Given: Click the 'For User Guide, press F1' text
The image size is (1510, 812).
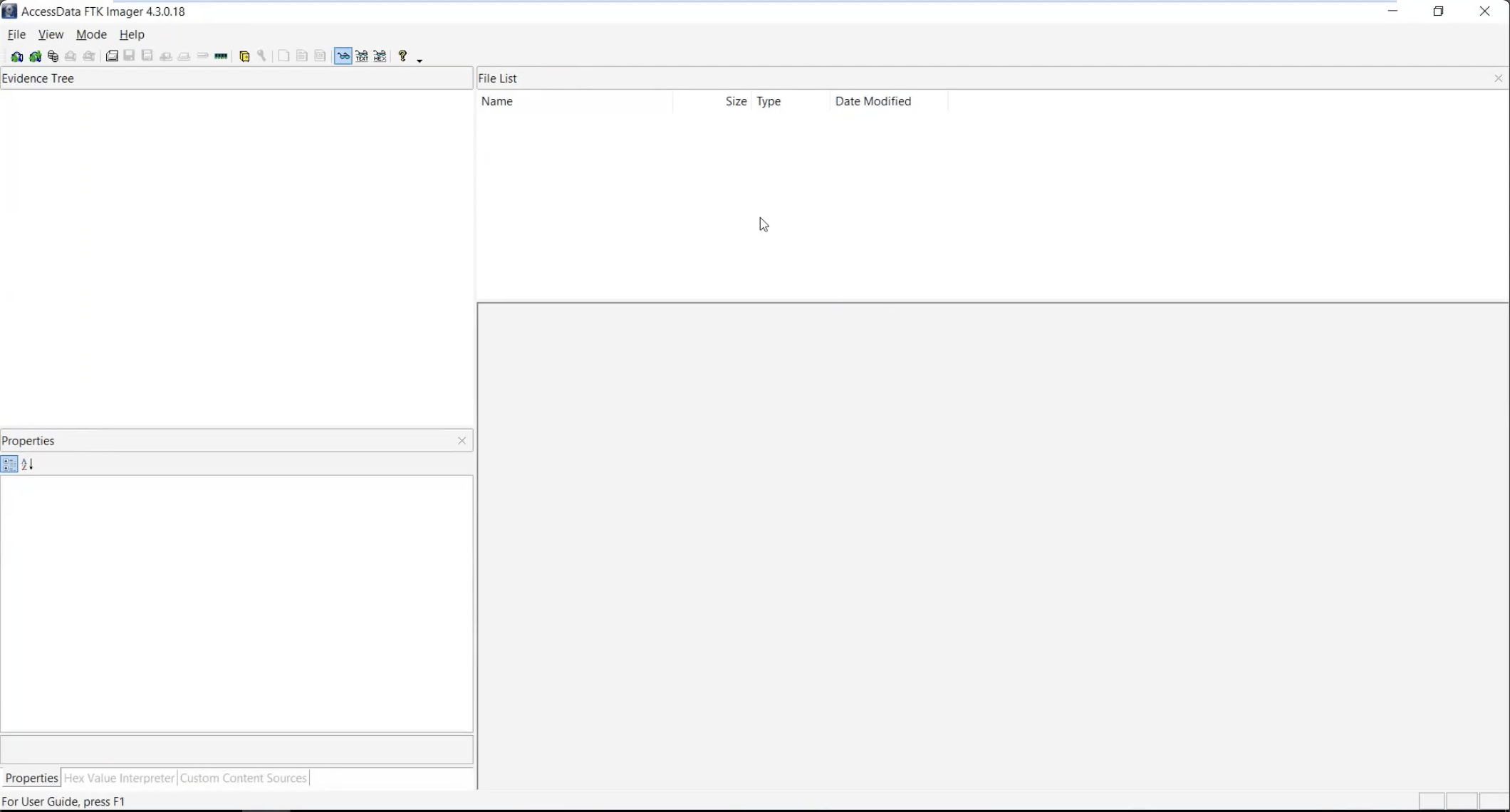Looking at the screenshot, I should [x=63, y=801].
